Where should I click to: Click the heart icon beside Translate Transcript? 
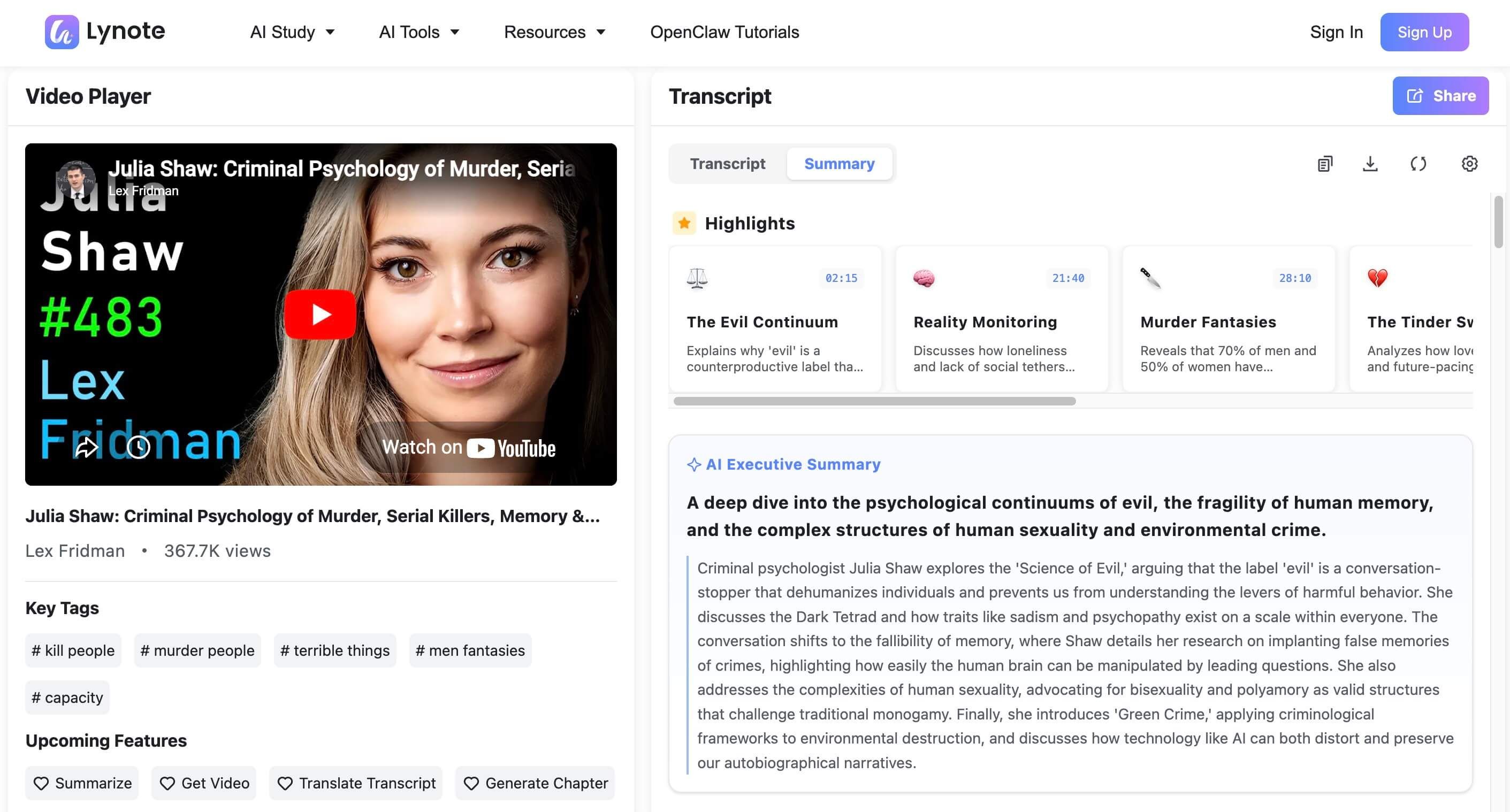pyautogui.click(x=285, y=783)
